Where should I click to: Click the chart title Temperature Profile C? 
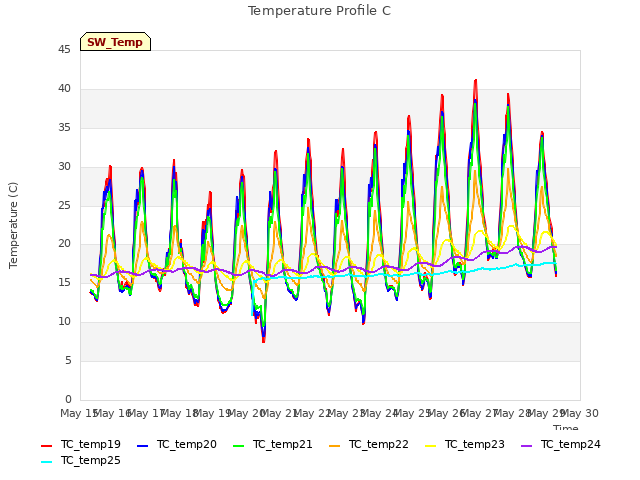320,11
